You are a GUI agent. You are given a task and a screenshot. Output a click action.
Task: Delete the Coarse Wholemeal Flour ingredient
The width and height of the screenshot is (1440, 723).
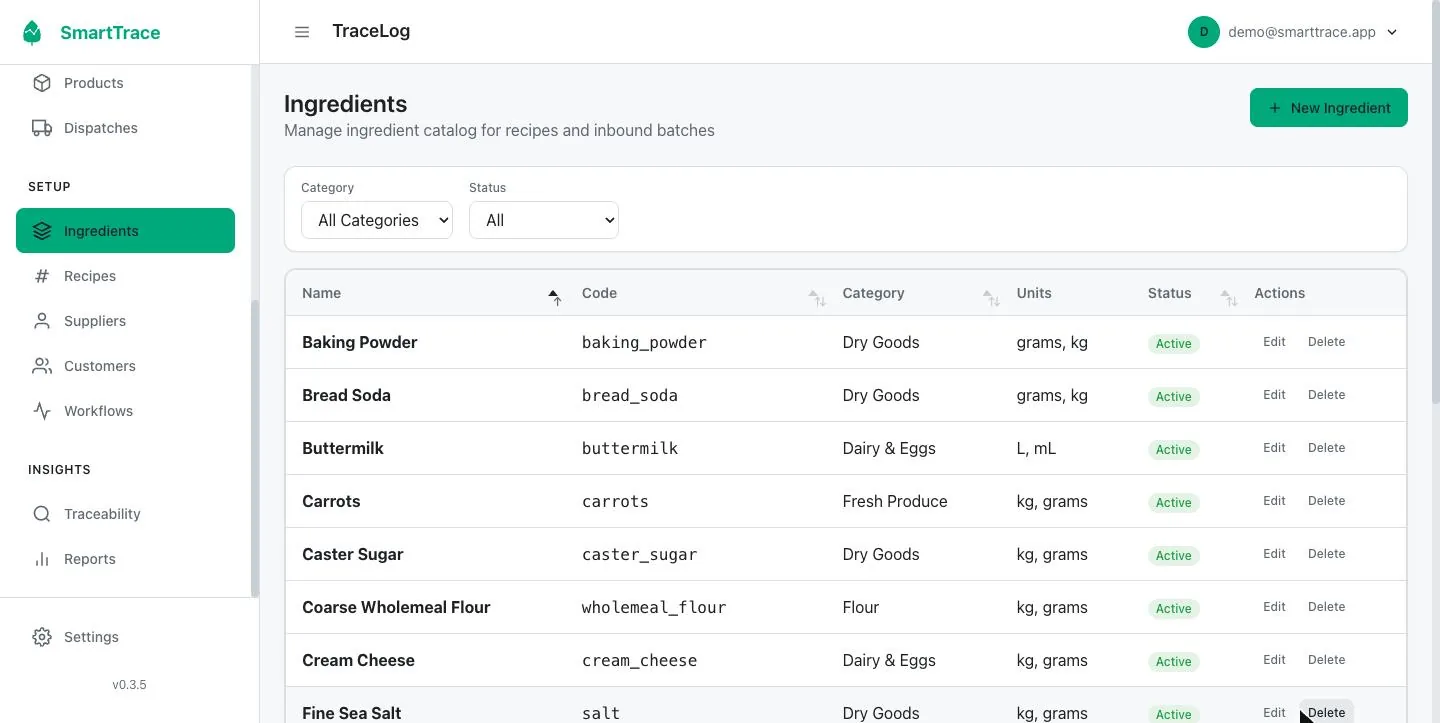tap(1326, 607)
